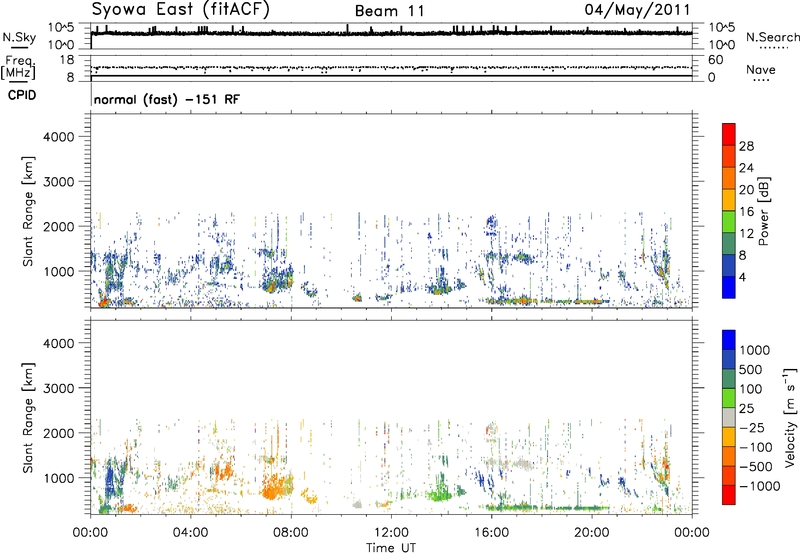Click the 'Freq. [MHz]' axis label

point(19,67)
